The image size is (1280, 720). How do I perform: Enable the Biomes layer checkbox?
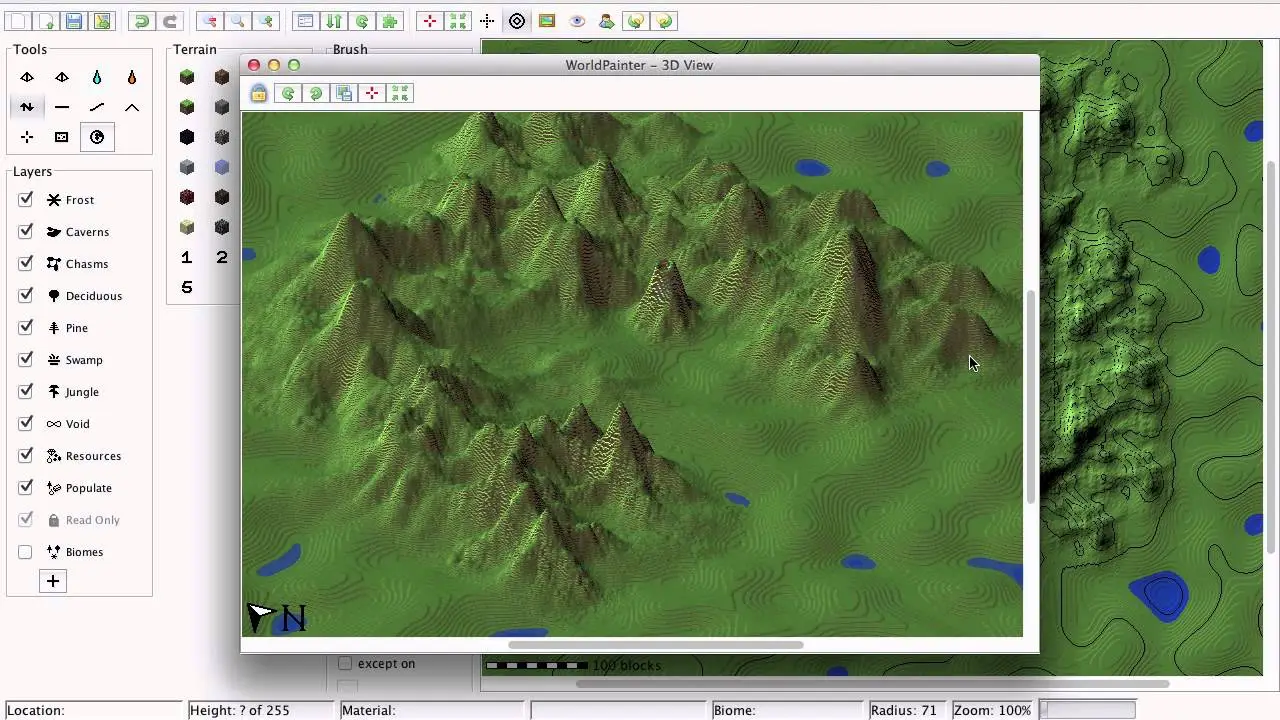[x=26, y=552]
